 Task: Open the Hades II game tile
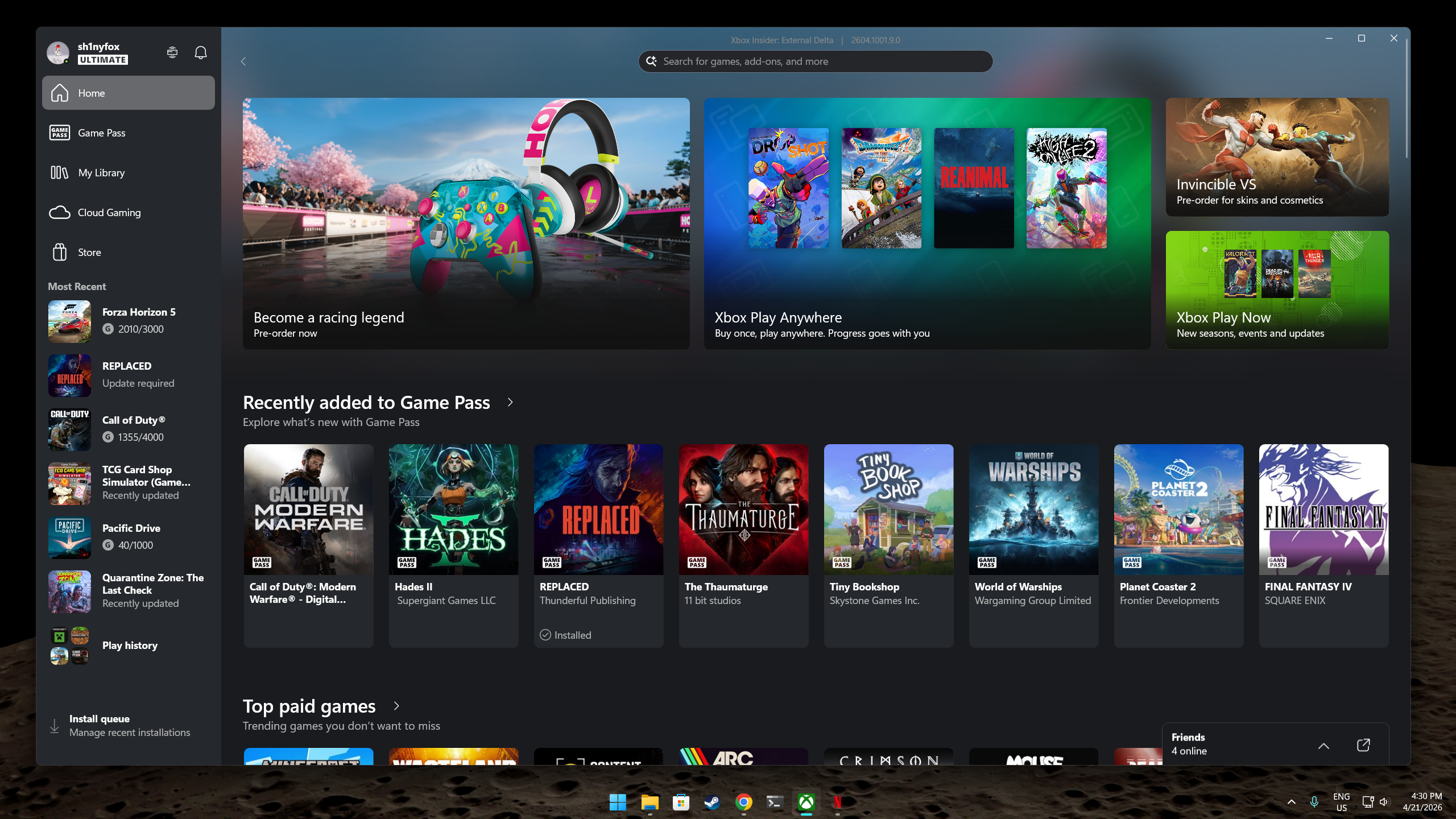click(453, 508)
